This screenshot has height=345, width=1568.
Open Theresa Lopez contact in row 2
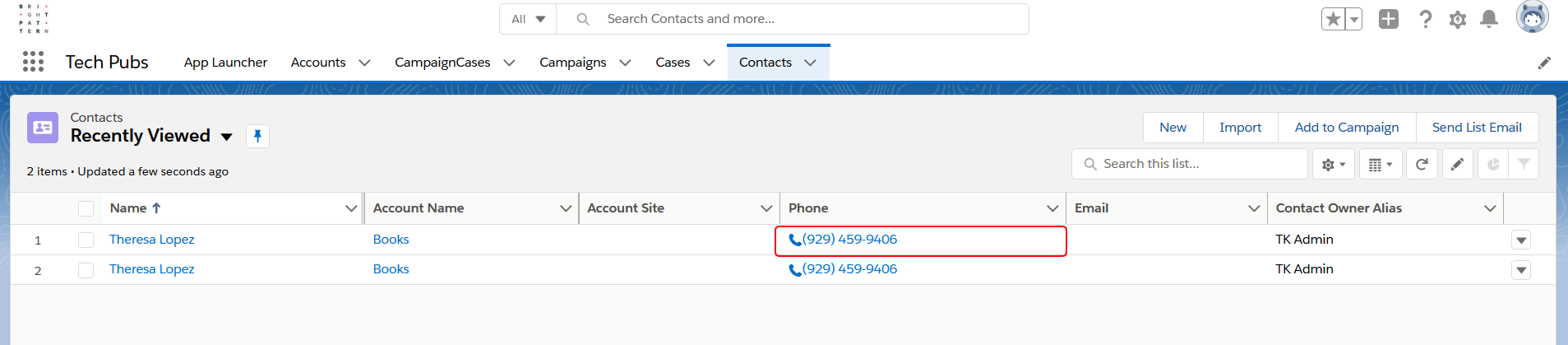click(x=152, y=269)
